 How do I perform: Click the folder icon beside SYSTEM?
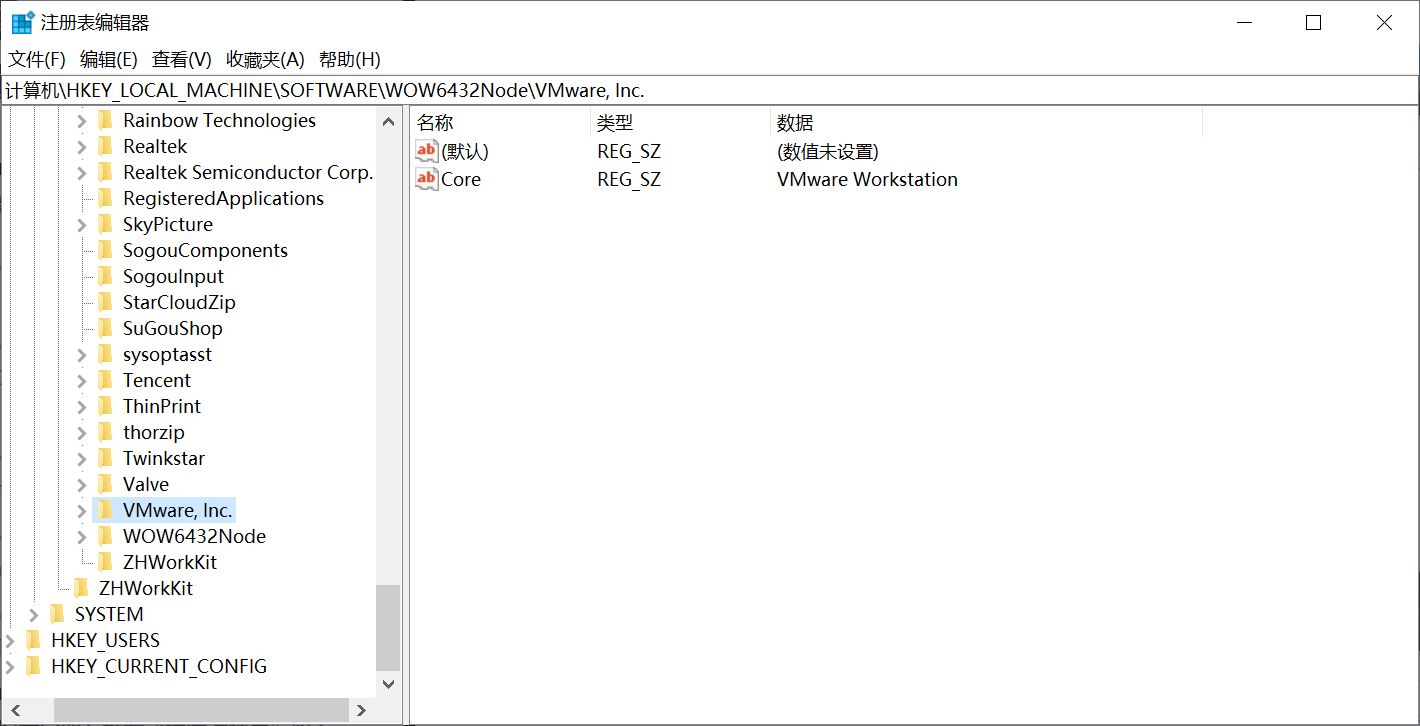click(57, 614)
